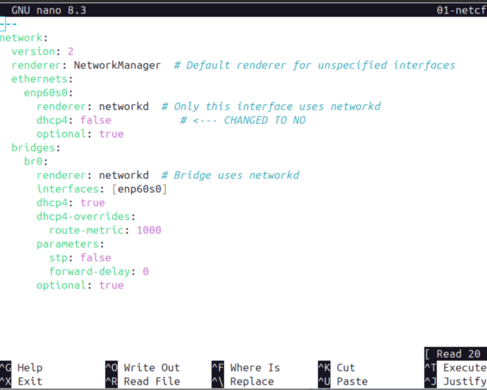This screenshot has width=487, height=390.
Task: Click the 'dhcp4: true' line
Action: 71,203
